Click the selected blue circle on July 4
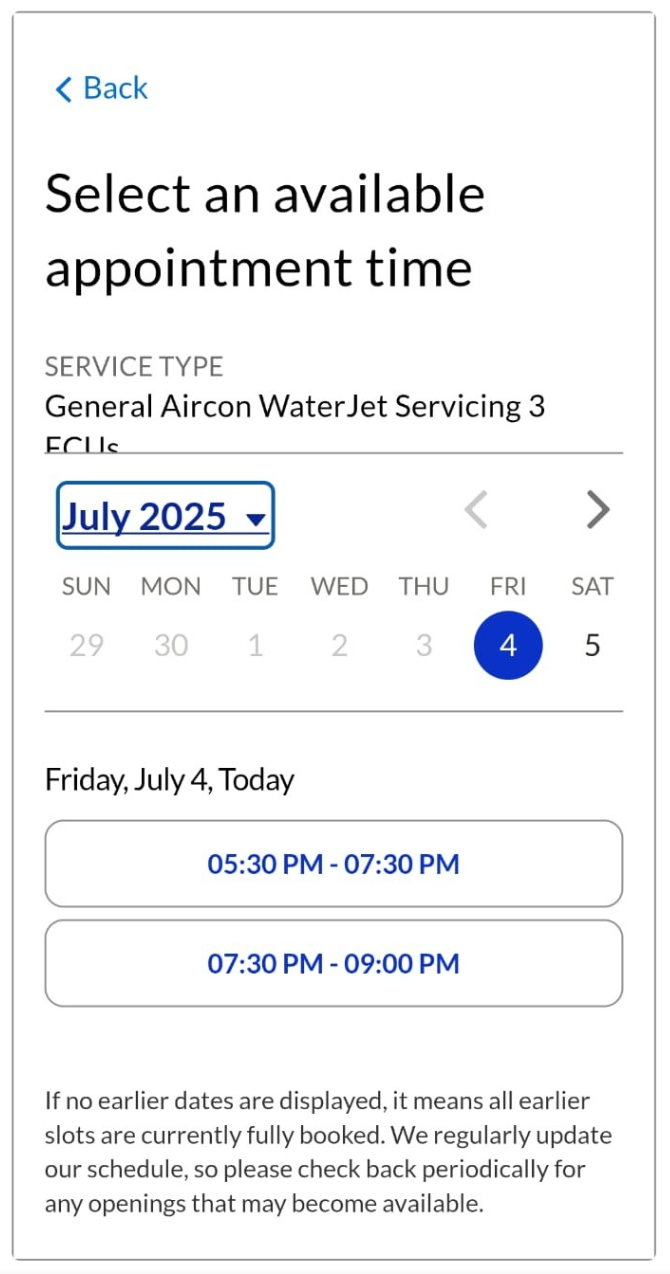This screenshot has height=1274, width=670. 508,645
